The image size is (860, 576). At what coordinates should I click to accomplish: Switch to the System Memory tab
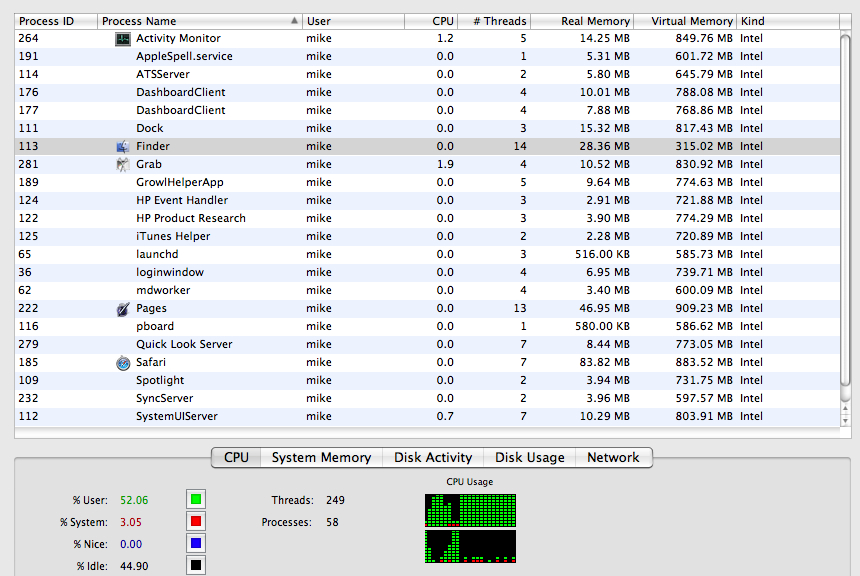321,458
